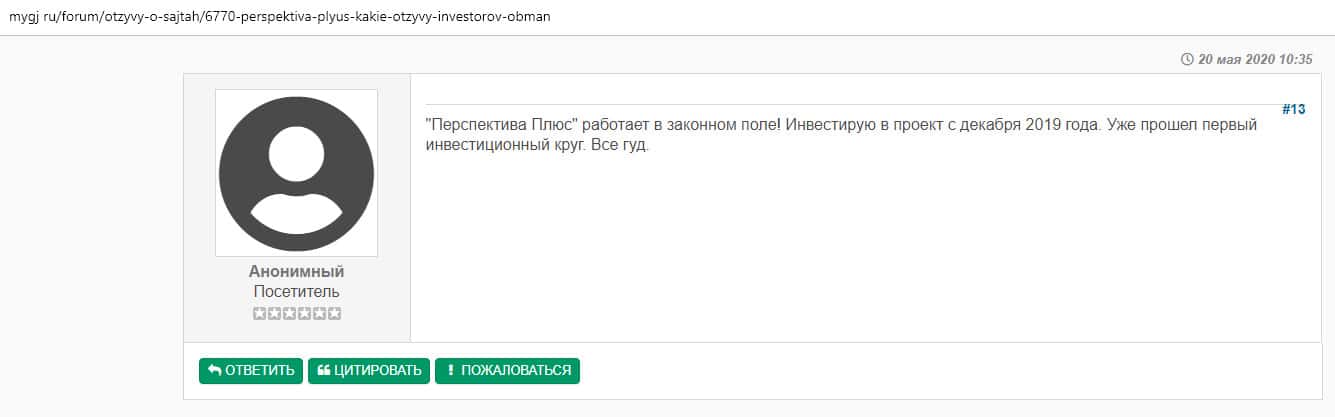
Task: Click the fourth rating star under Посетитель
Action: click(304, 314)
